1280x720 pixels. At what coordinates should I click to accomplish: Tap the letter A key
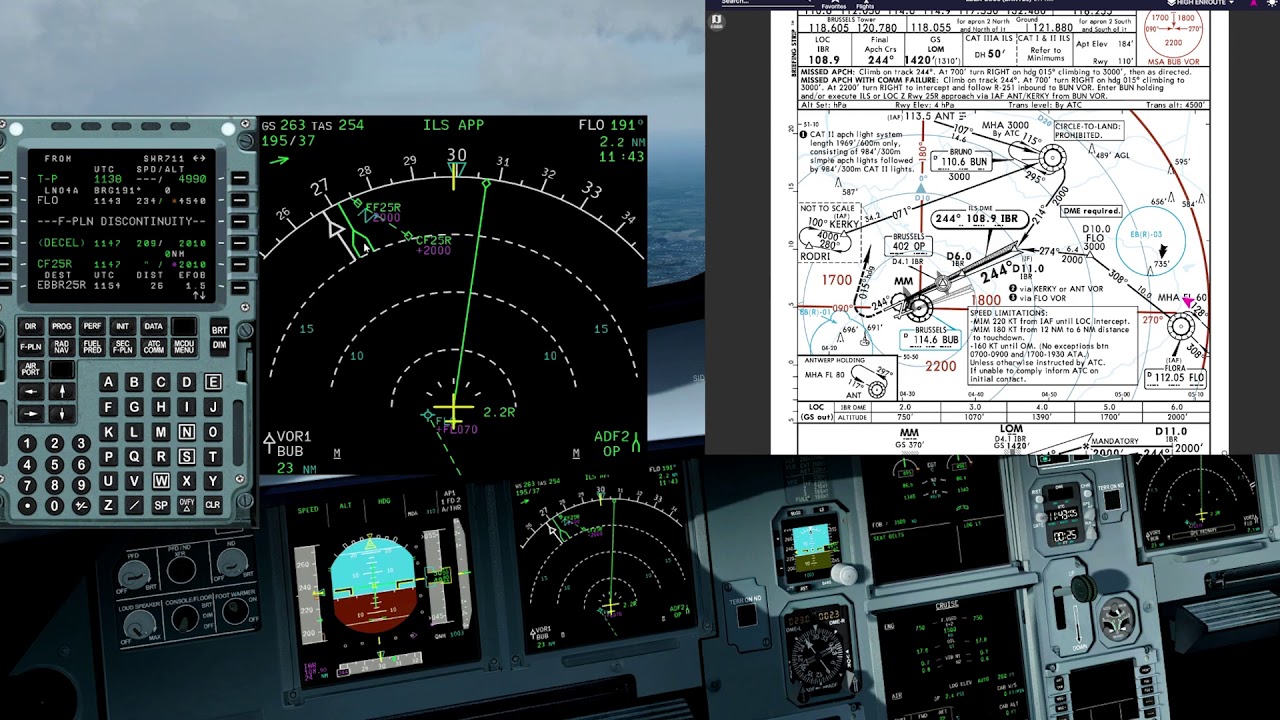[108, 382]
